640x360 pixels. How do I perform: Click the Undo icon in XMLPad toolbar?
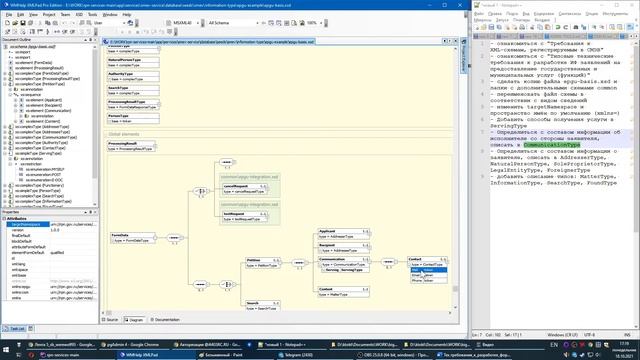pyautogui.click(x=64, y=23)
